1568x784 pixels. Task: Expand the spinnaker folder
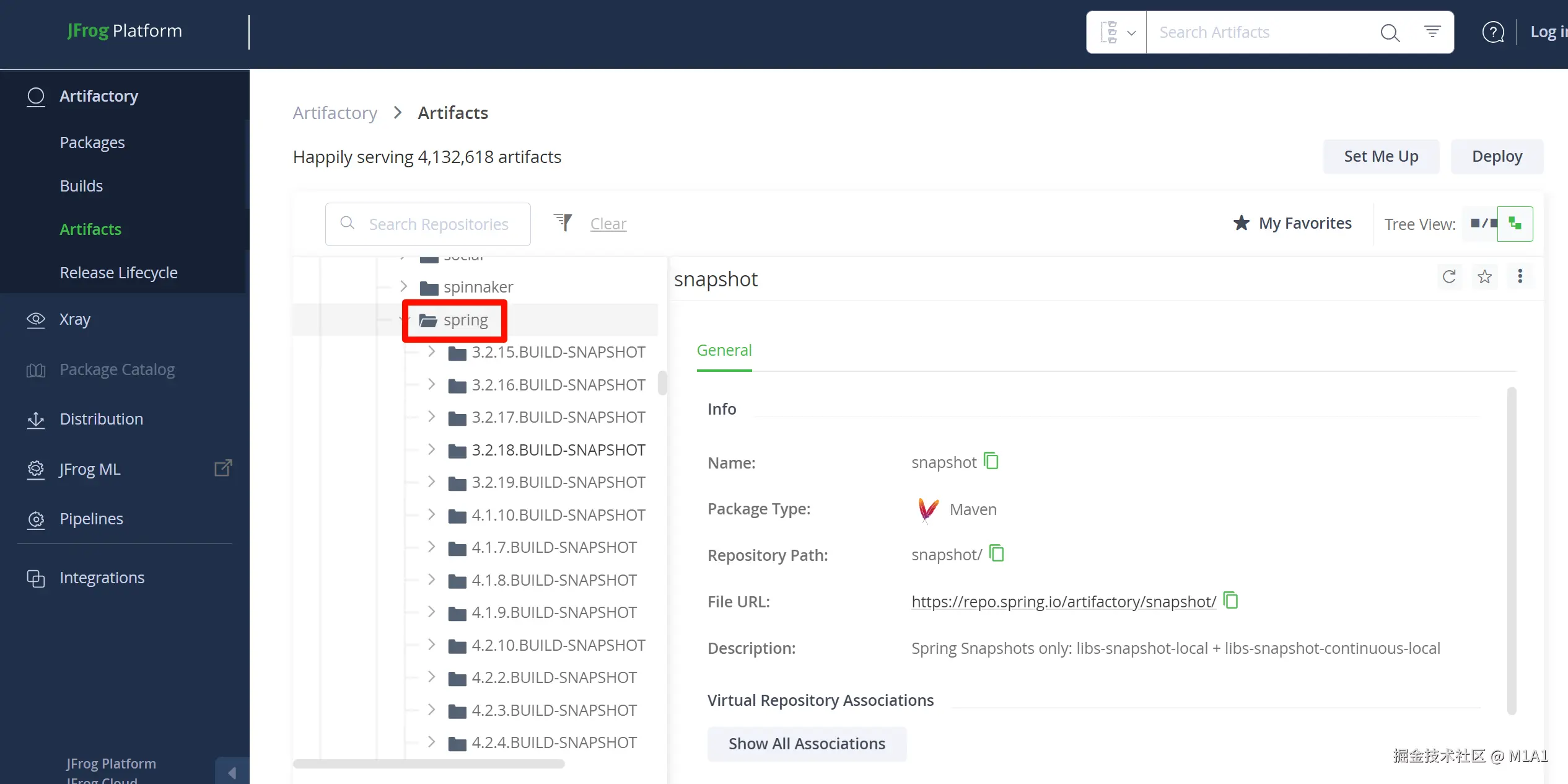click(x=403, y=286)
